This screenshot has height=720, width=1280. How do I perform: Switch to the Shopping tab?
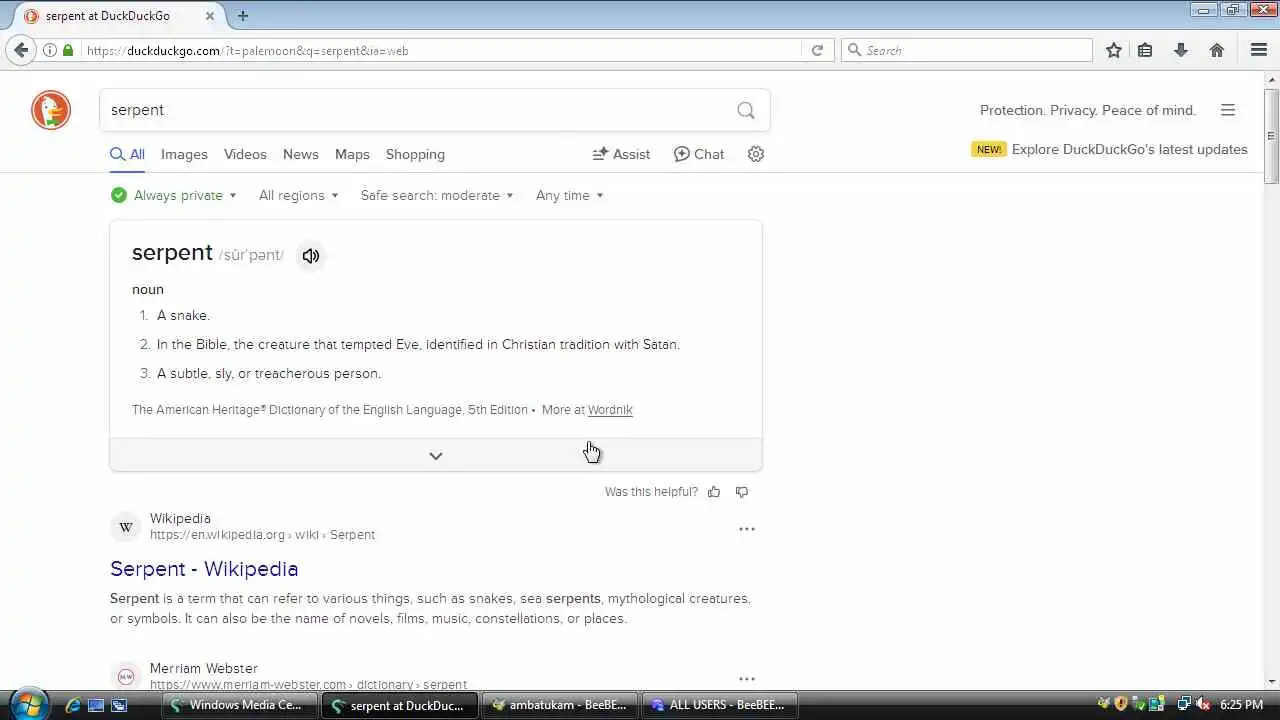click(x=415, y=154)
